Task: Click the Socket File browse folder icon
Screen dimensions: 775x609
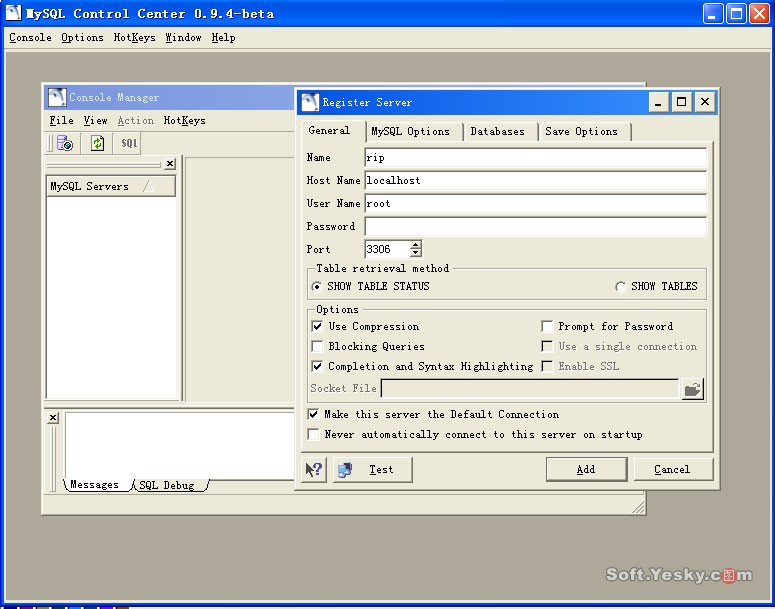Action: click(x=692, y=389)
